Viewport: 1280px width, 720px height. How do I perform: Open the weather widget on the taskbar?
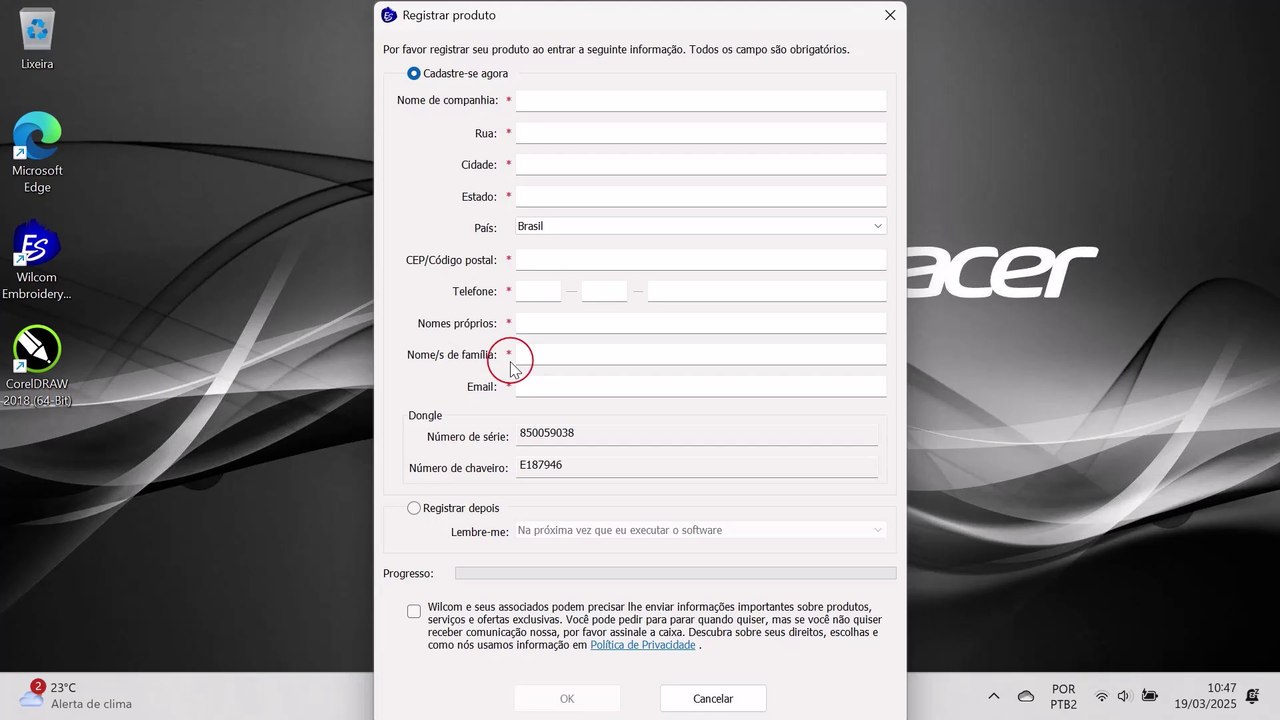[75, 695]
